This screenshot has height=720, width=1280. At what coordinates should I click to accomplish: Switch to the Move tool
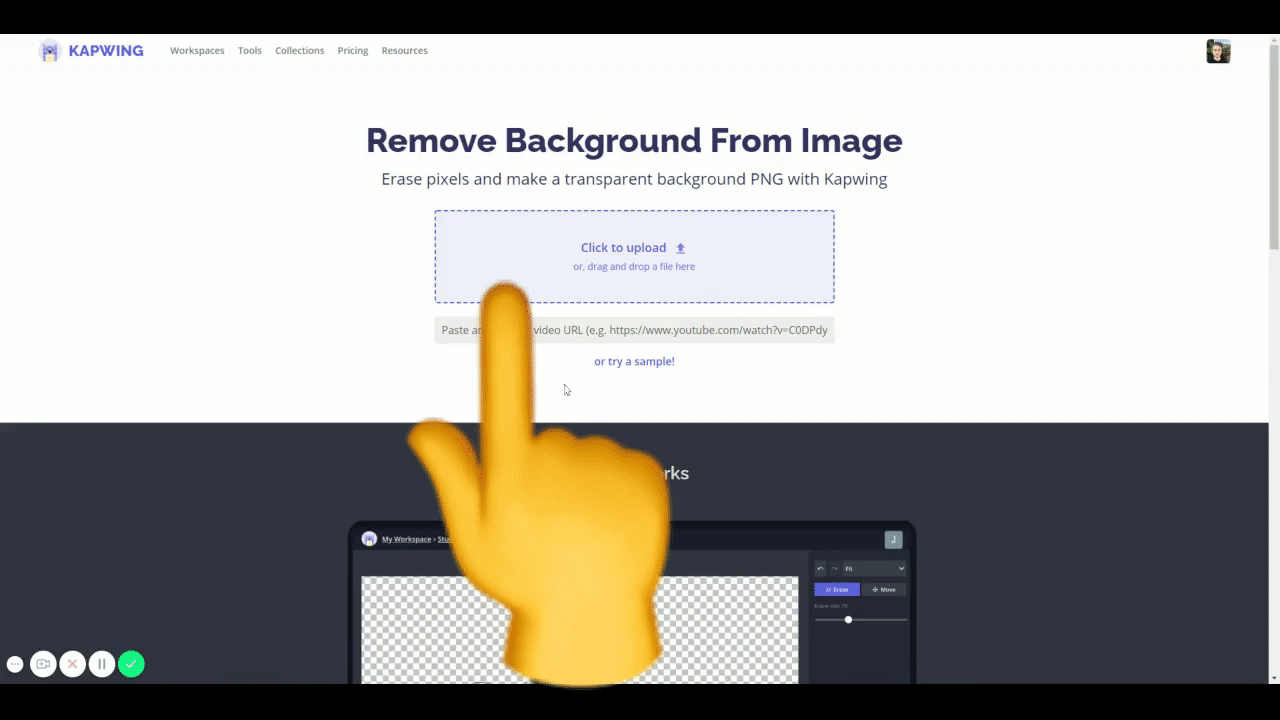[x=884, y=590]
